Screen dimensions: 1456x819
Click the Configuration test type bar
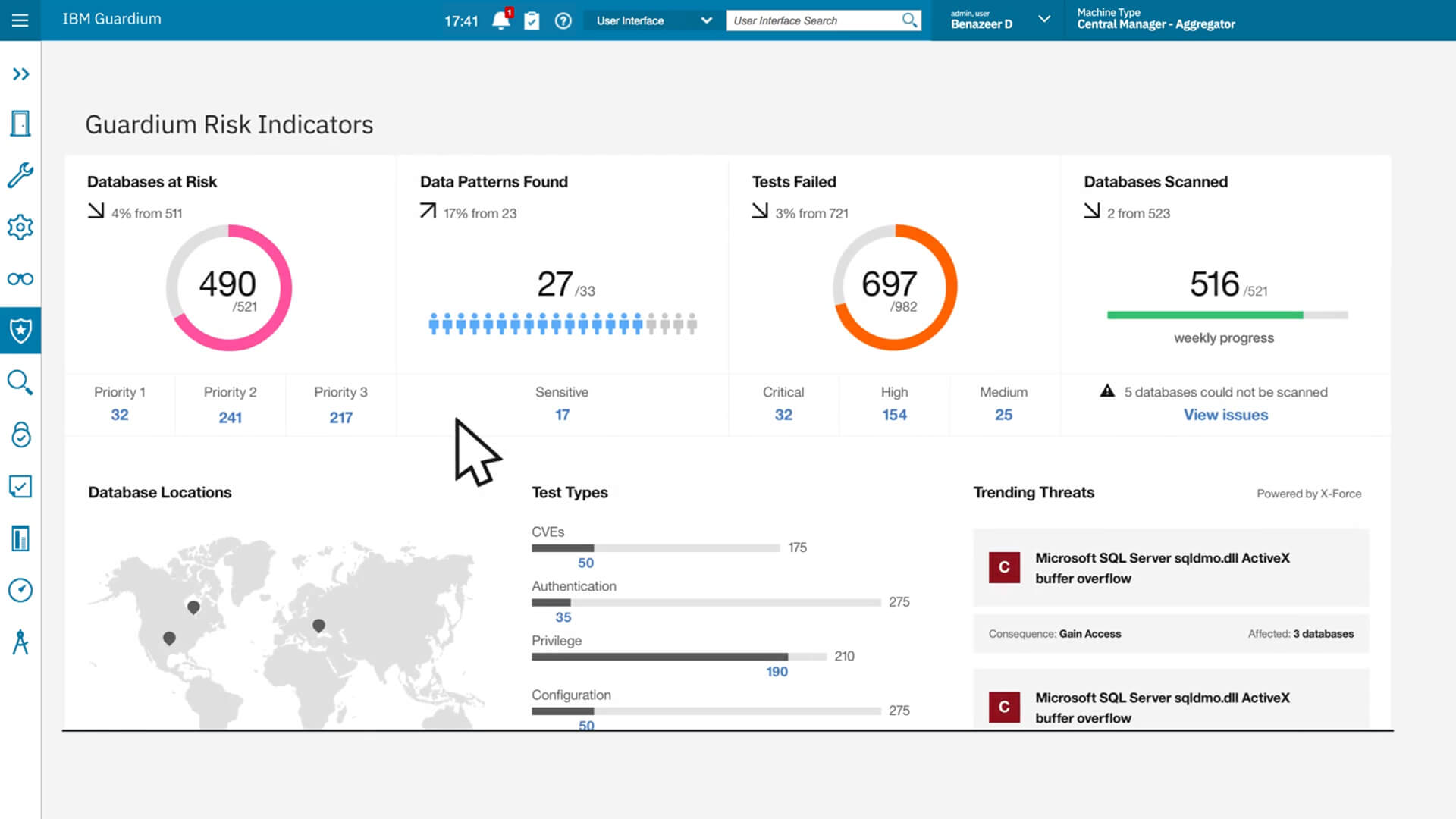[706, 711]
